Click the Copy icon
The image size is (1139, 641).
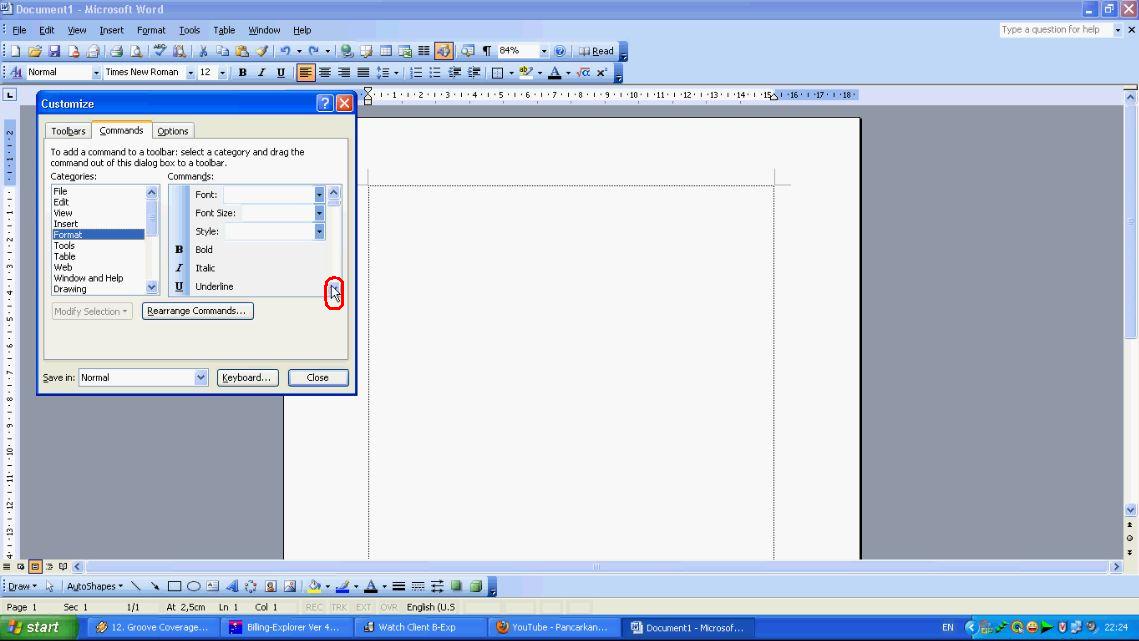click(222, 51)
